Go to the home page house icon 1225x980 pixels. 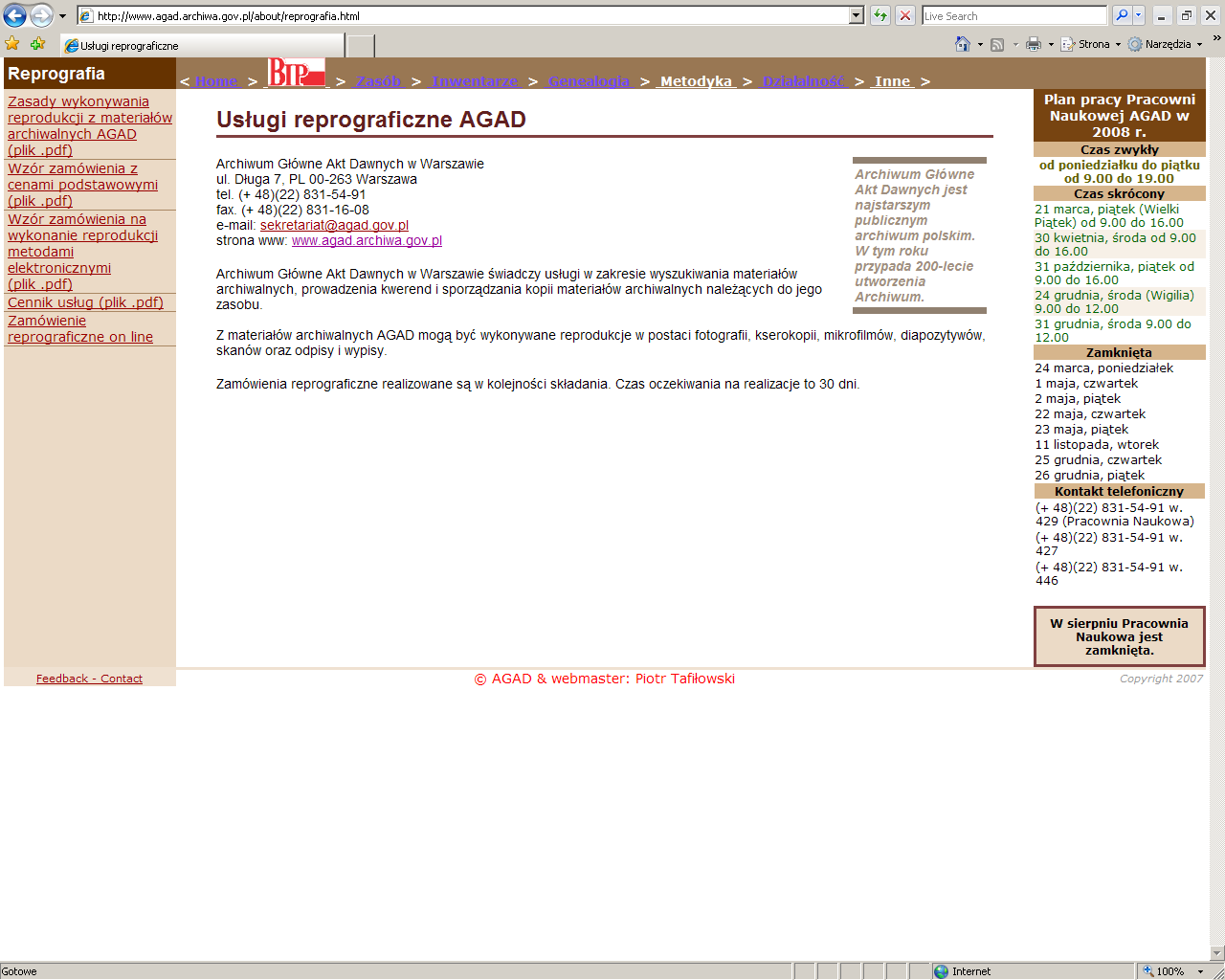click(963, 44)
